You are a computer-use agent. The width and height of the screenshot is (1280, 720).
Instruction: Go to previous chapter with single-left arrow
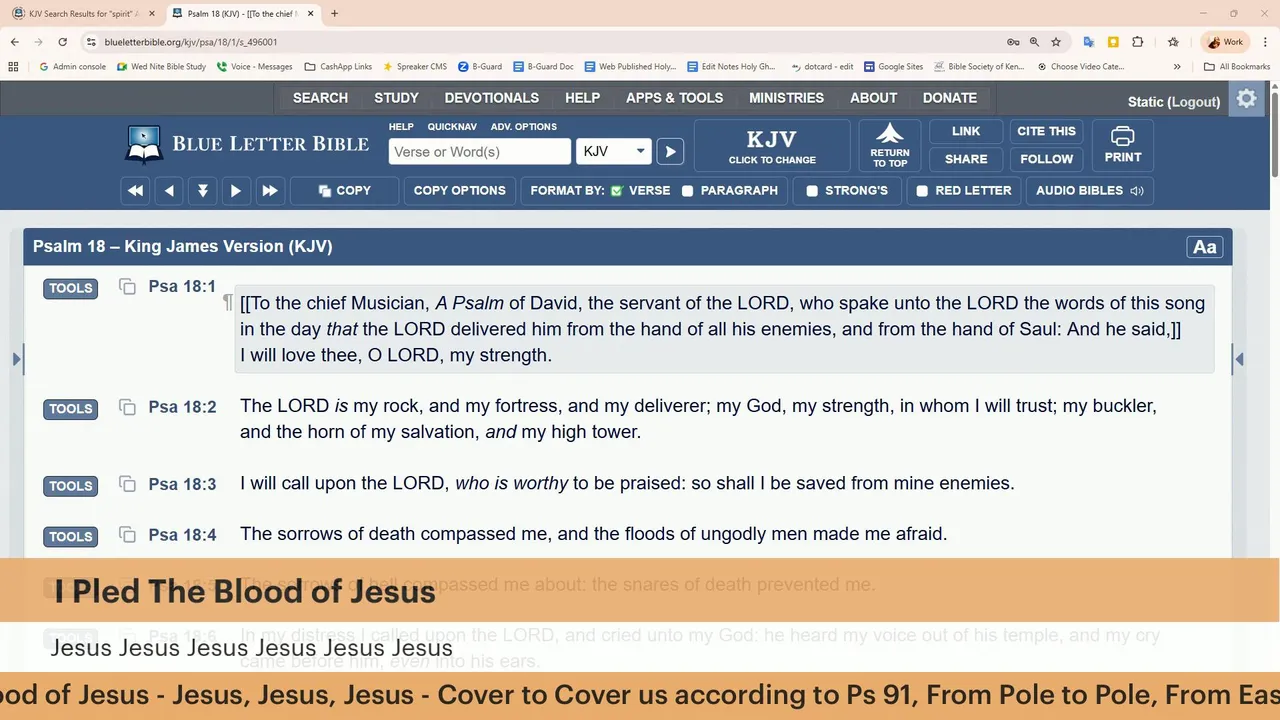click(x=169, y=191)
